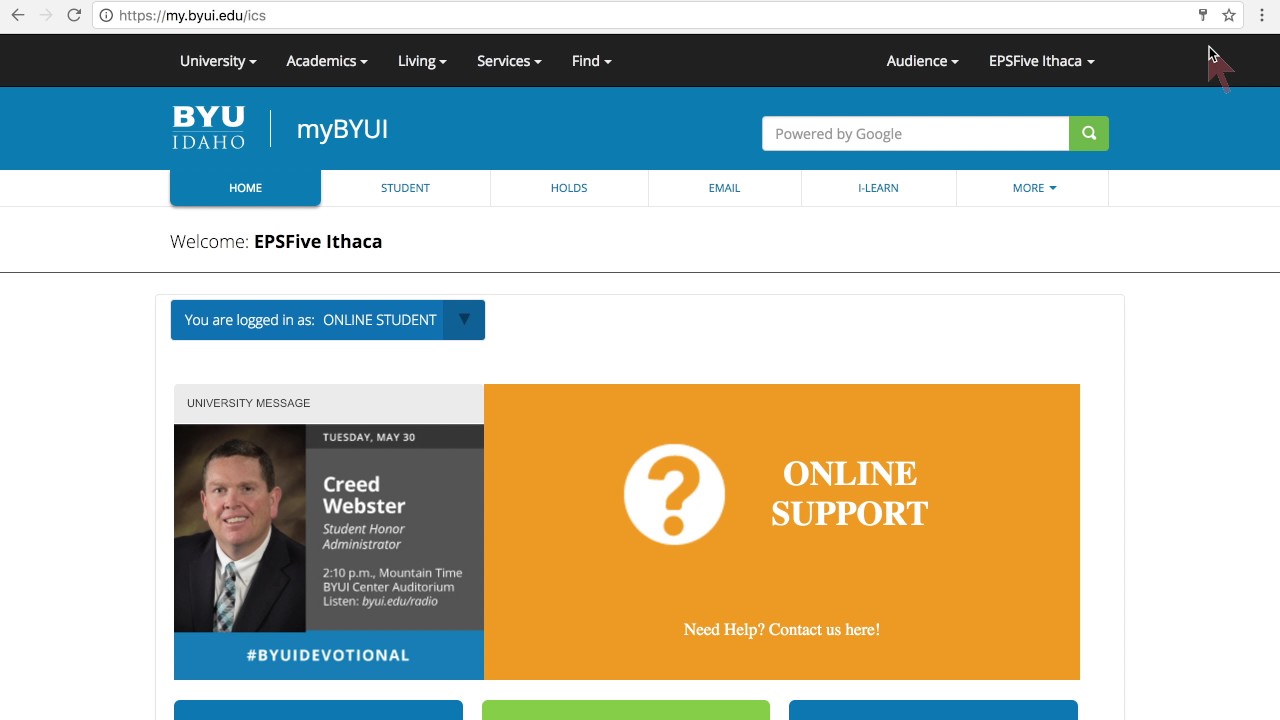1280x720 pixels.
Task: Click the ONLINE SUPPORT heading
Action: (849, 493)
